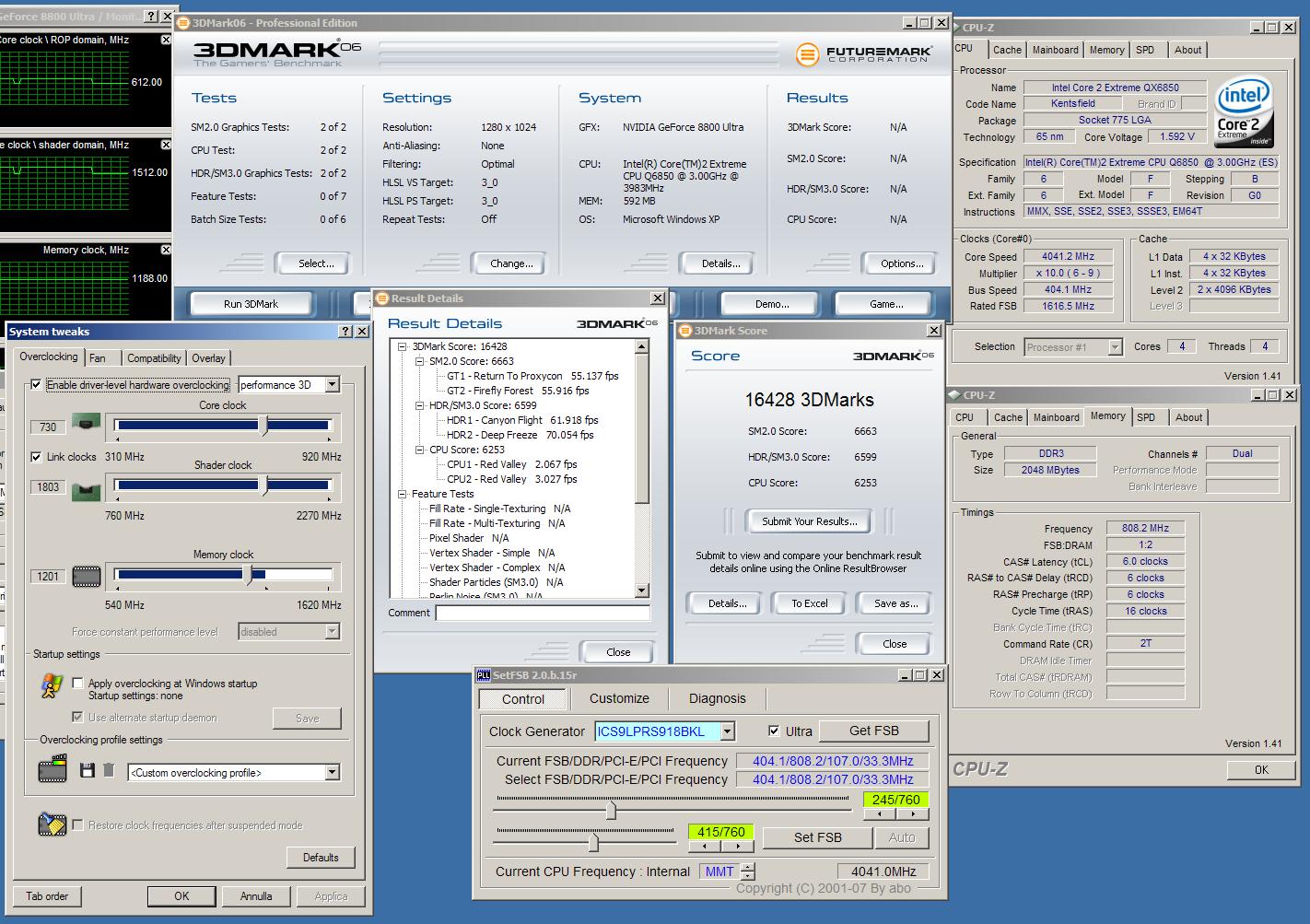Viewport: 1310px width, 924px height.
Task: Close Result Details window with X
Action: [x=658, y=298]
